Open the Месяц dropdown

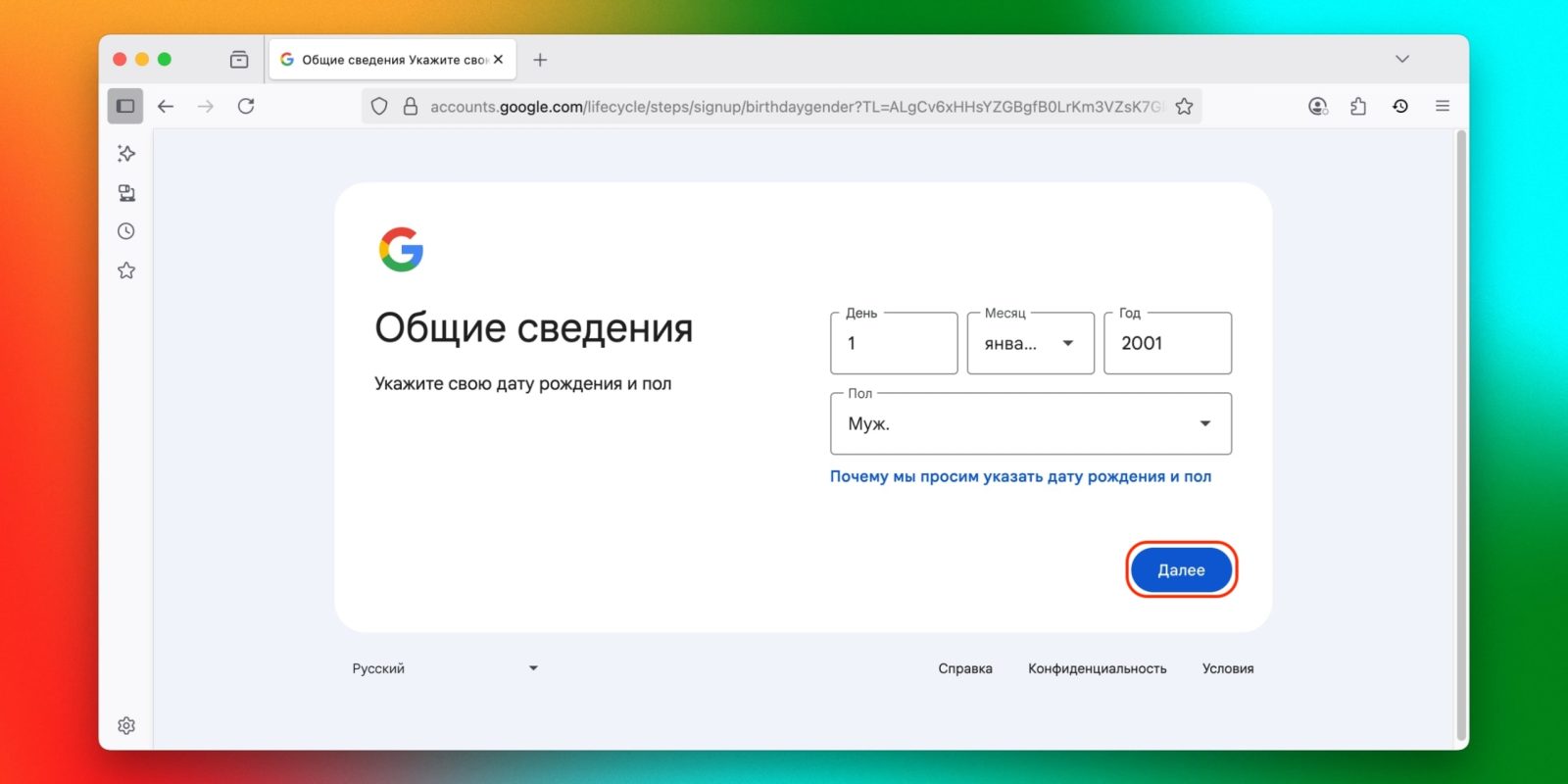point(1031,343)
